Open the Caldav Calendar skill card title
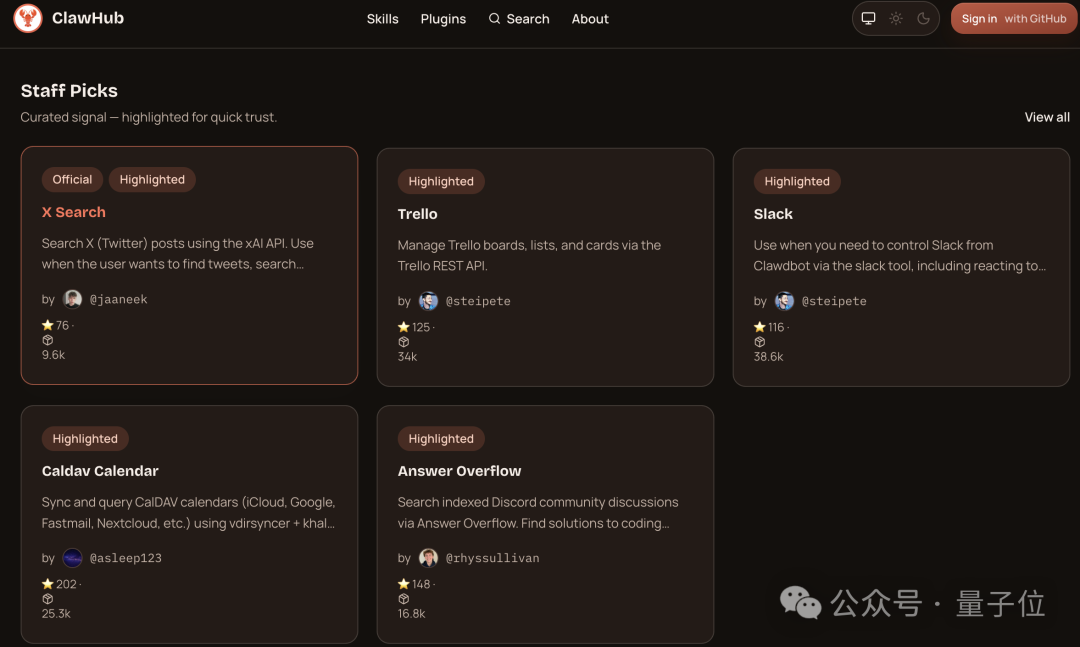Viewport: 1080px width, 647px height. tap(100, 471)
